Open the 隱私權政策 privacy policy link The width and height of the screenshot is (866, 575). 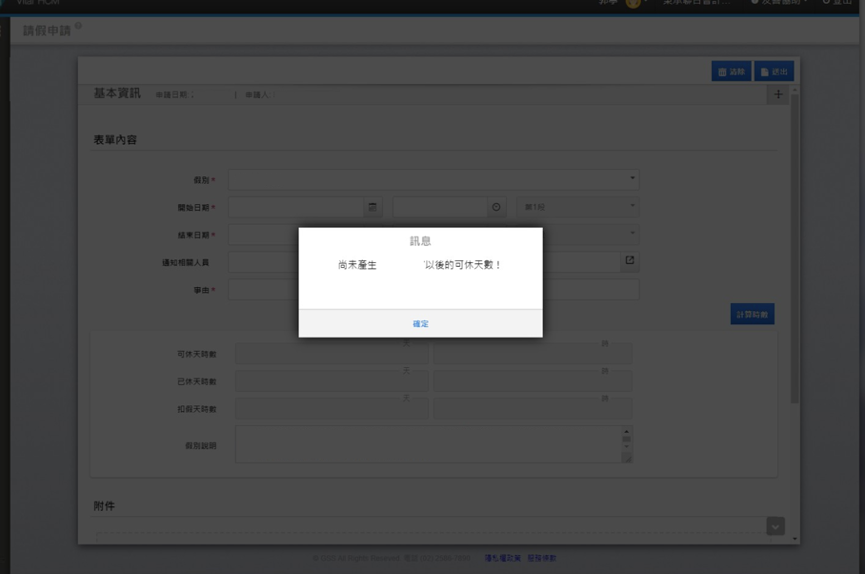pos(503,558)
